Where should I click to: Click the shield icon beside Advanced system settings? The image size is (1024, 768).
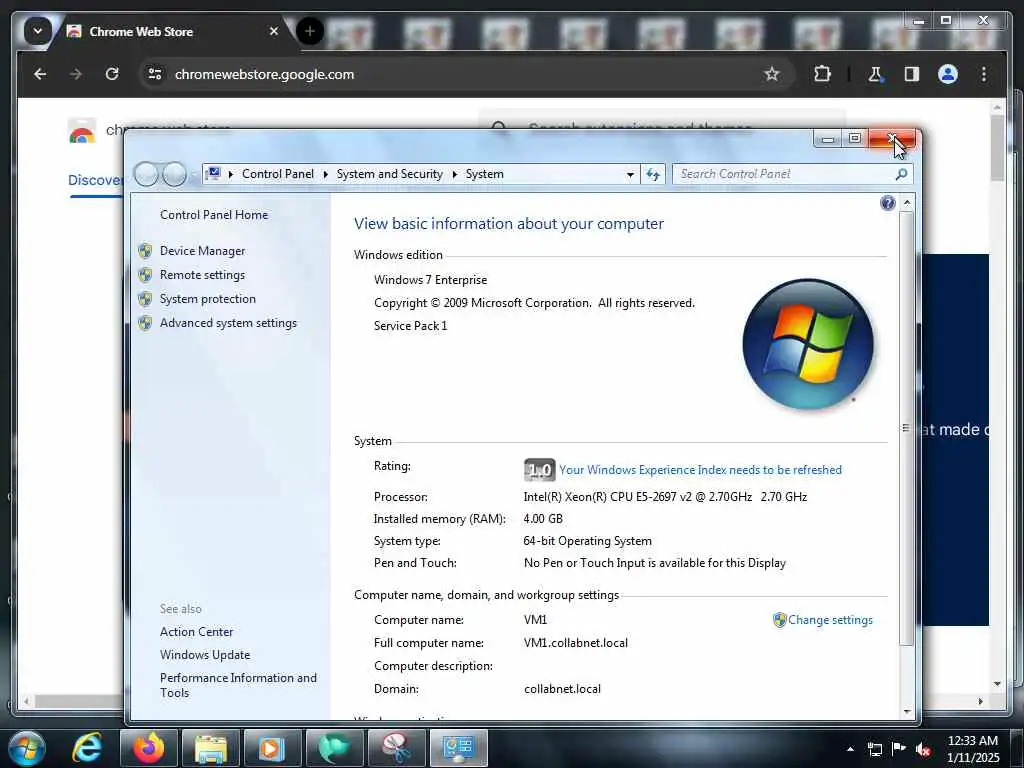tap(145, 323)
